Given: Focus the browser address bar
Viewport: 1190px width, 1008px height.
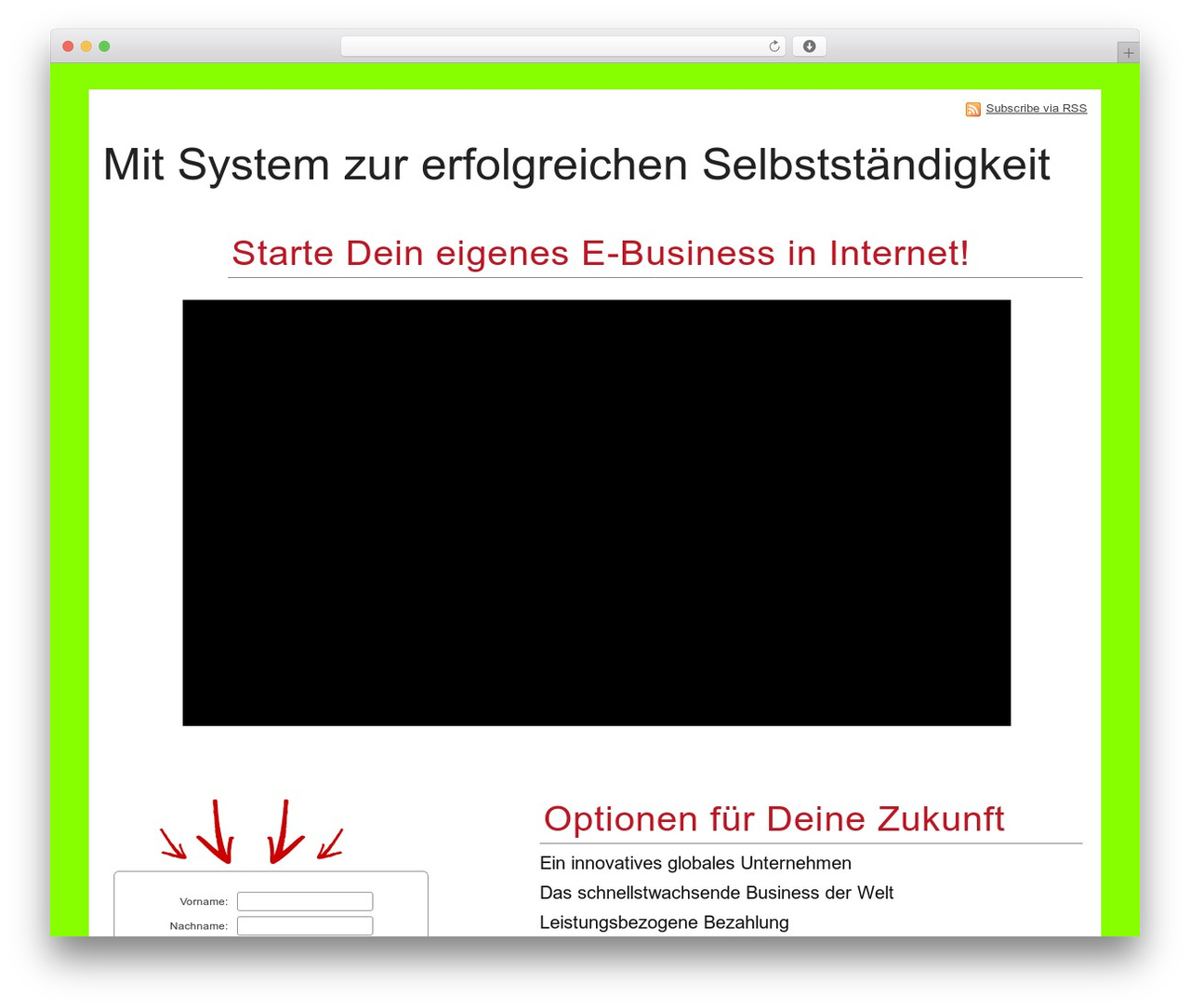Looking at the screenshot, I should [562, 46].
